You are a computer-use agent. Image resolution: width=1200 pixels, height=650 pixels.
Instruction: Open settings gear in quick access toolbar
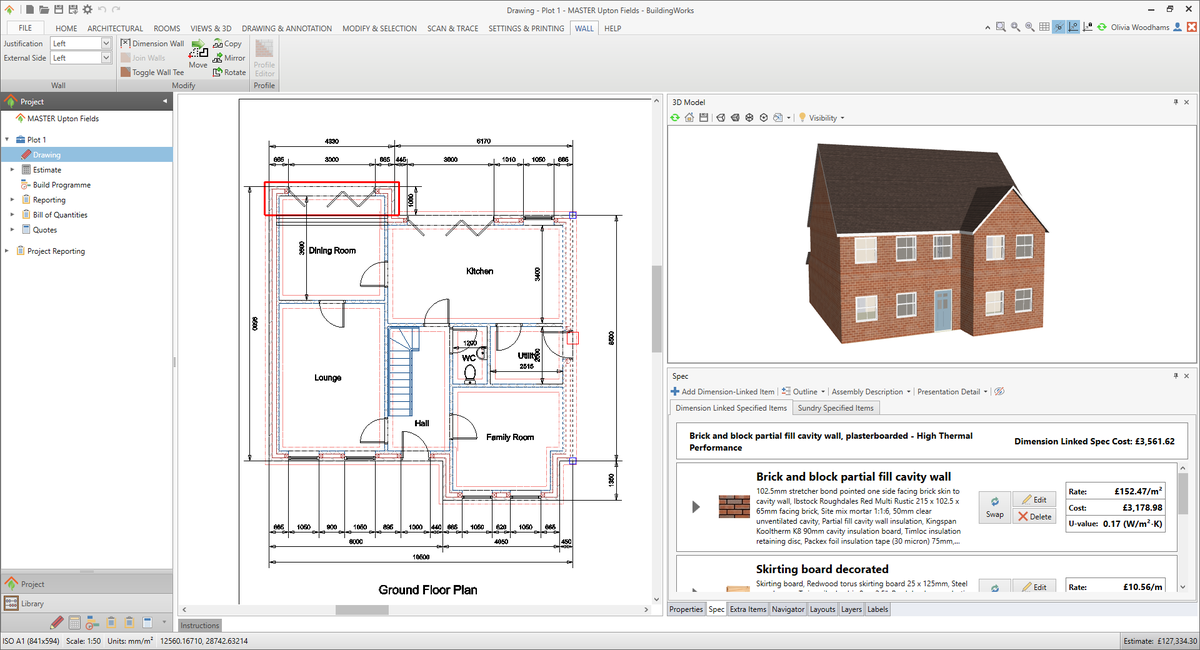[x=88, y=9]
